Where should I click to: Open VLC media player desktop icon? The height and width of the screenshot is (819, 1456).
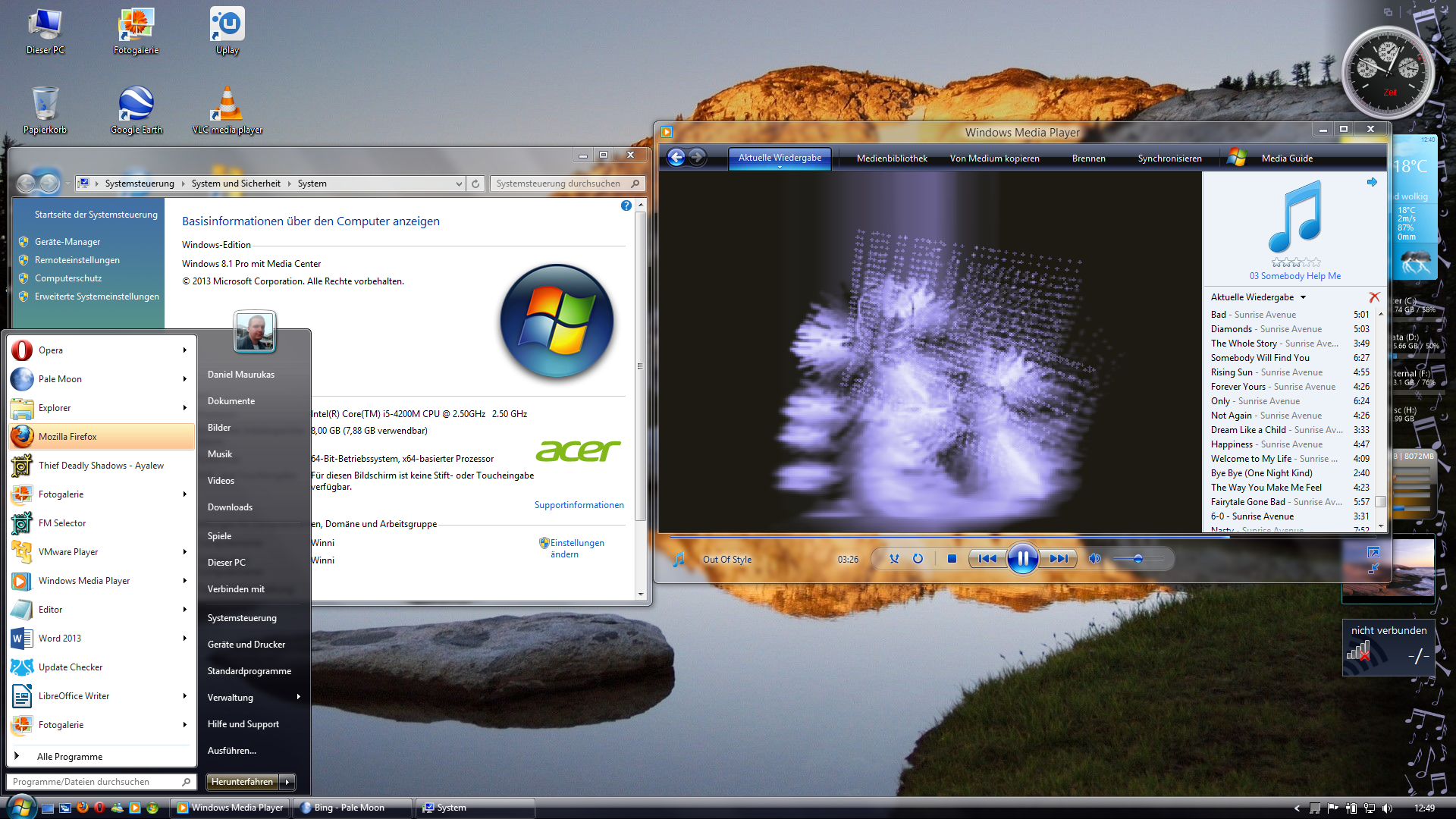[x=227, y=111]
